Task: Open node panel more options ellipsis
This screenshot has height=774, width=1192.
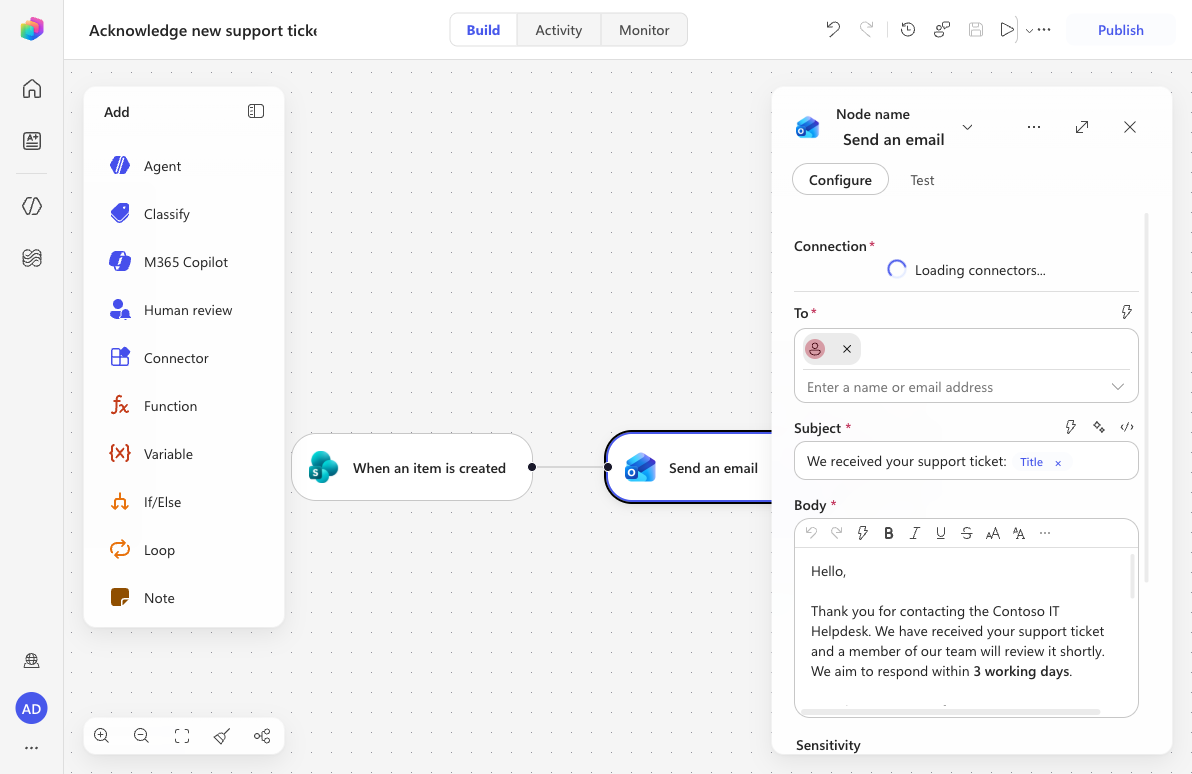Action: (1034, 127)
